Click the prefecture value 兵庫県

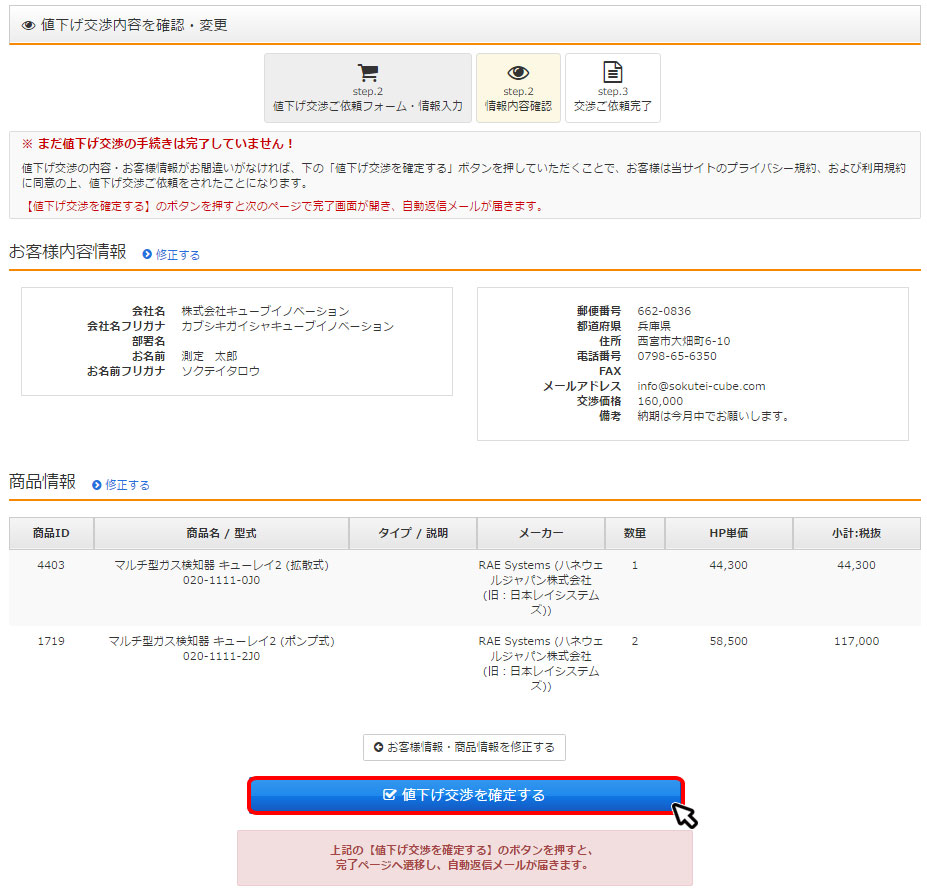tap(654, 326)
